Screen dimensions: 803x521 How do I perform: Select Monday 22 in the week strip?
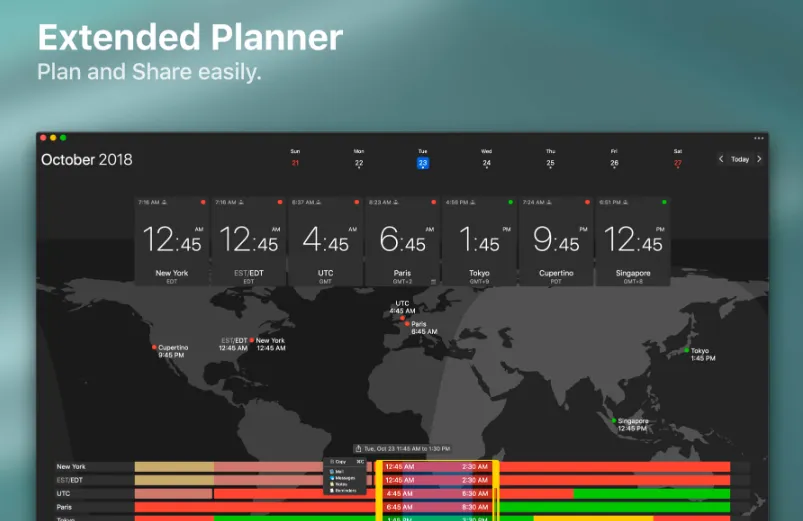tap(359, 163)
